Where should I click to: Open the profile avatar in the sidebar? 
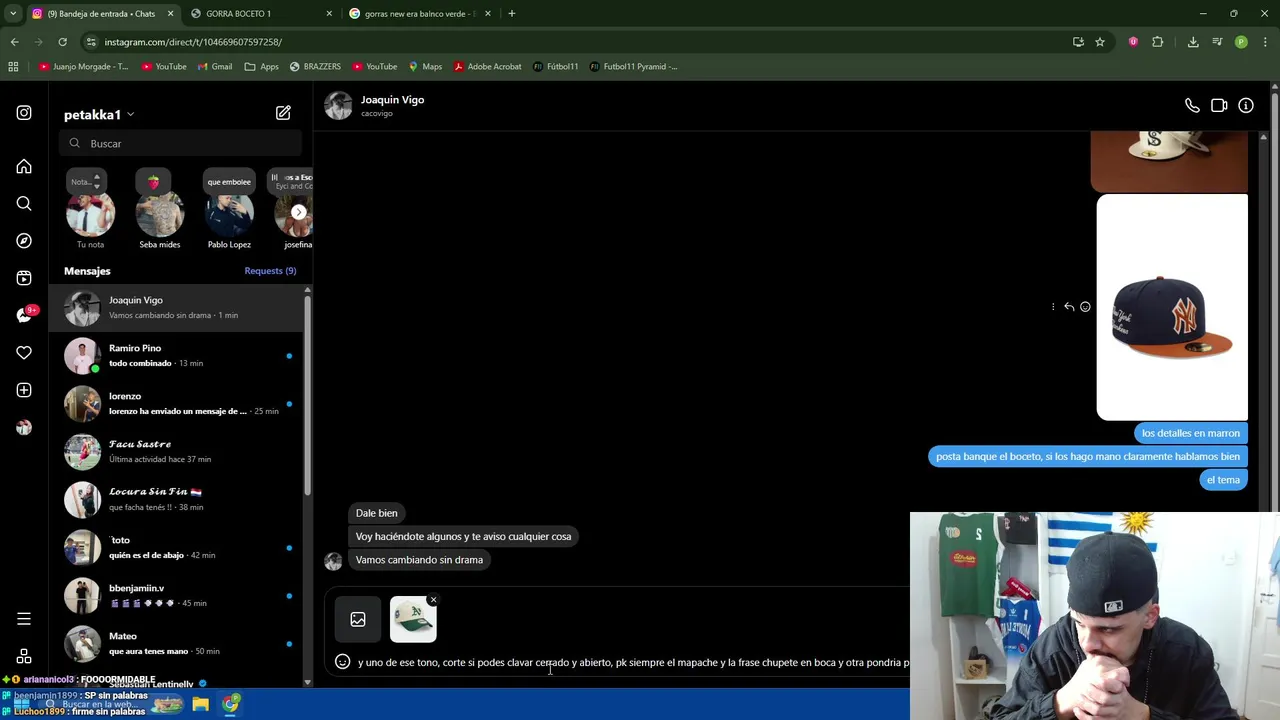(x=24, y=427)
